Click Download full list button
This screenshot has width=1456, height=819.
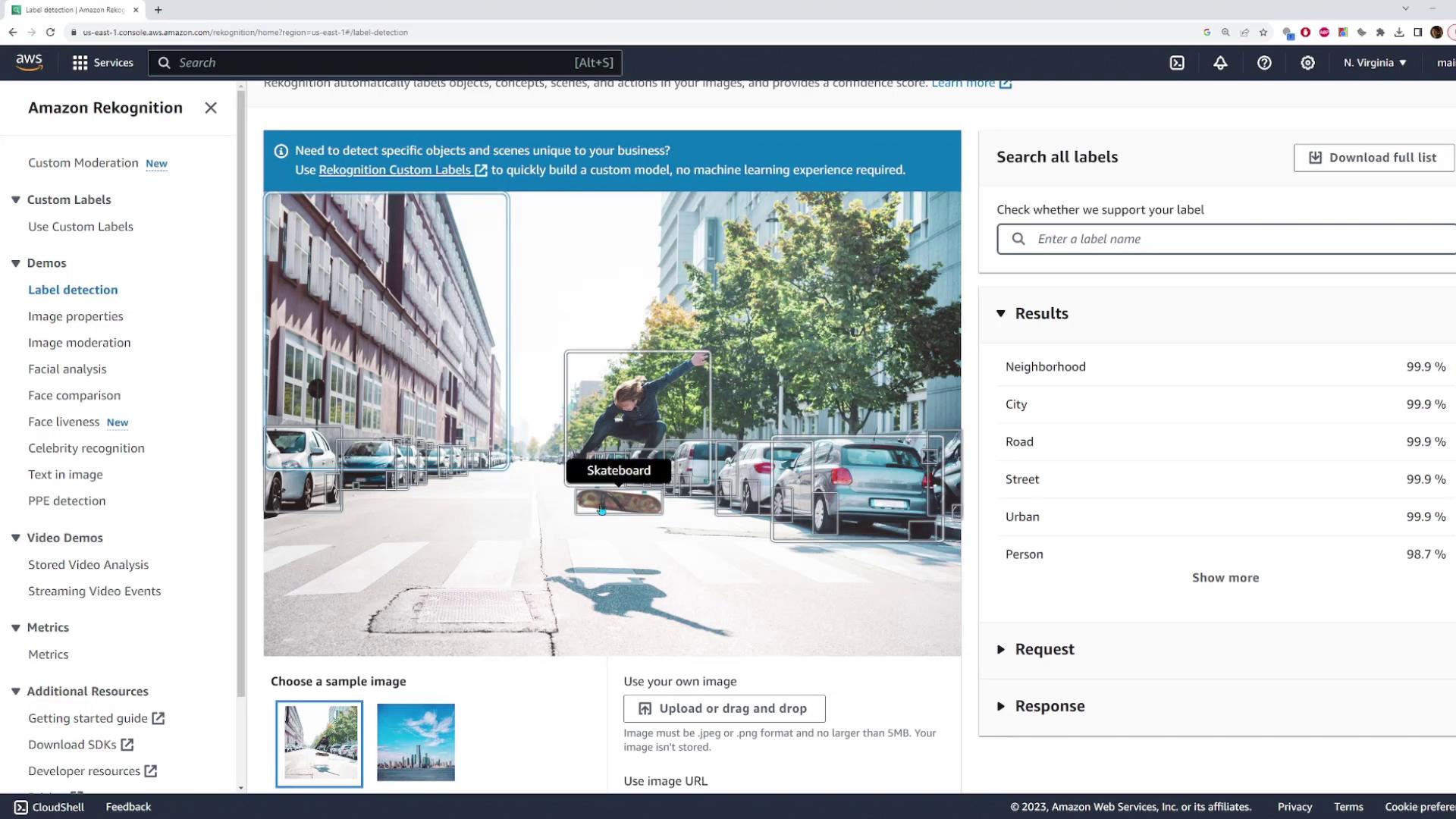pos(1373,158)
